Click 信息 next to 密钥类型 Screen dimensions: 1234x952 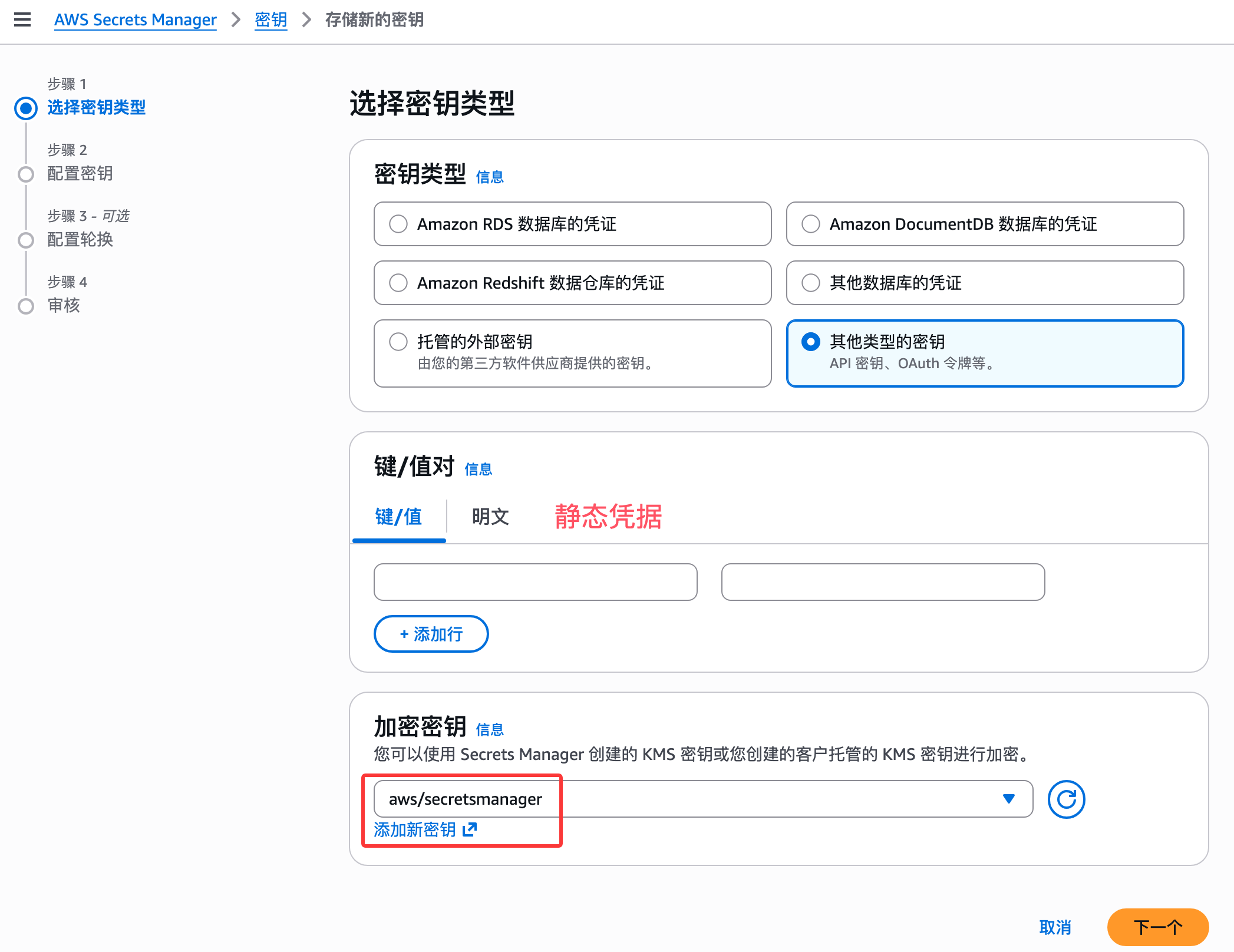click(491, 176)
